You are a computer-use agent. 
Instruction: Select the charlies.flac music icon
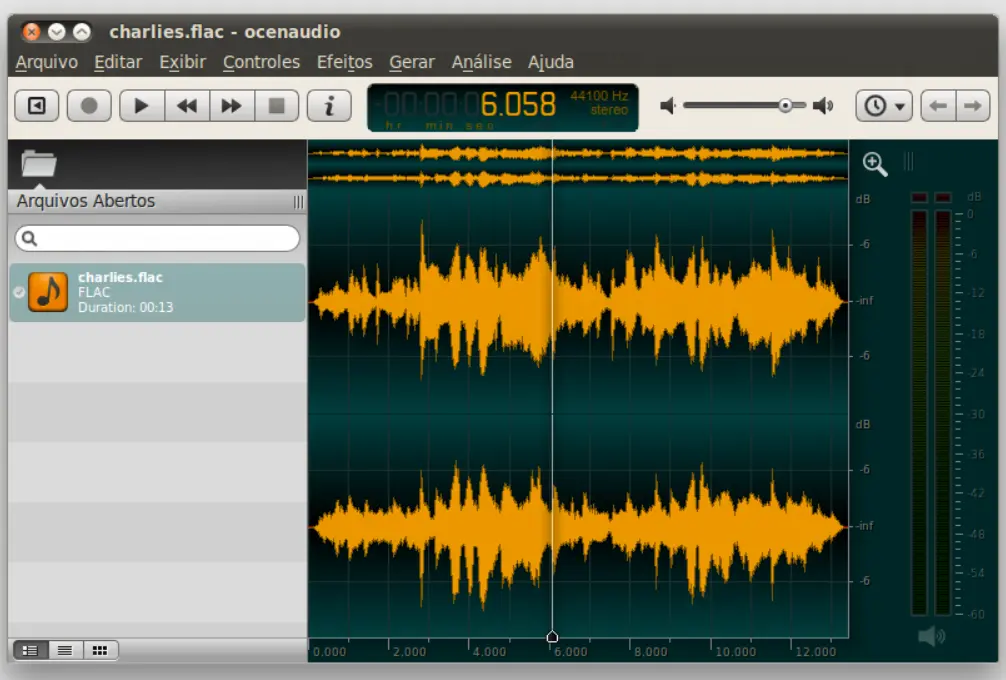[x=48, y=292]
